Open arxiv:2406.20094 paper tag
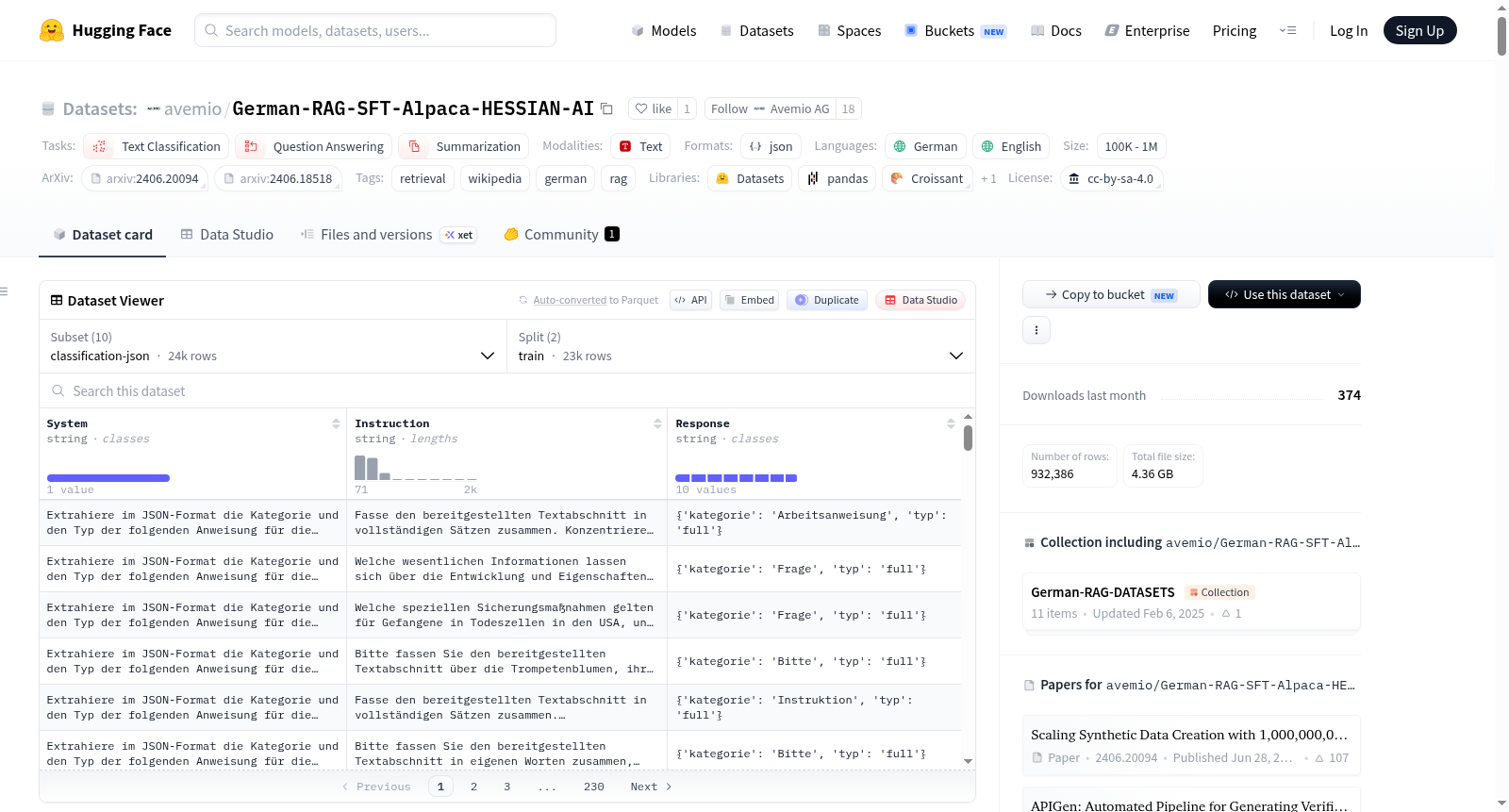This screenshot has height=812, width=1509. [x=144, y=178]
